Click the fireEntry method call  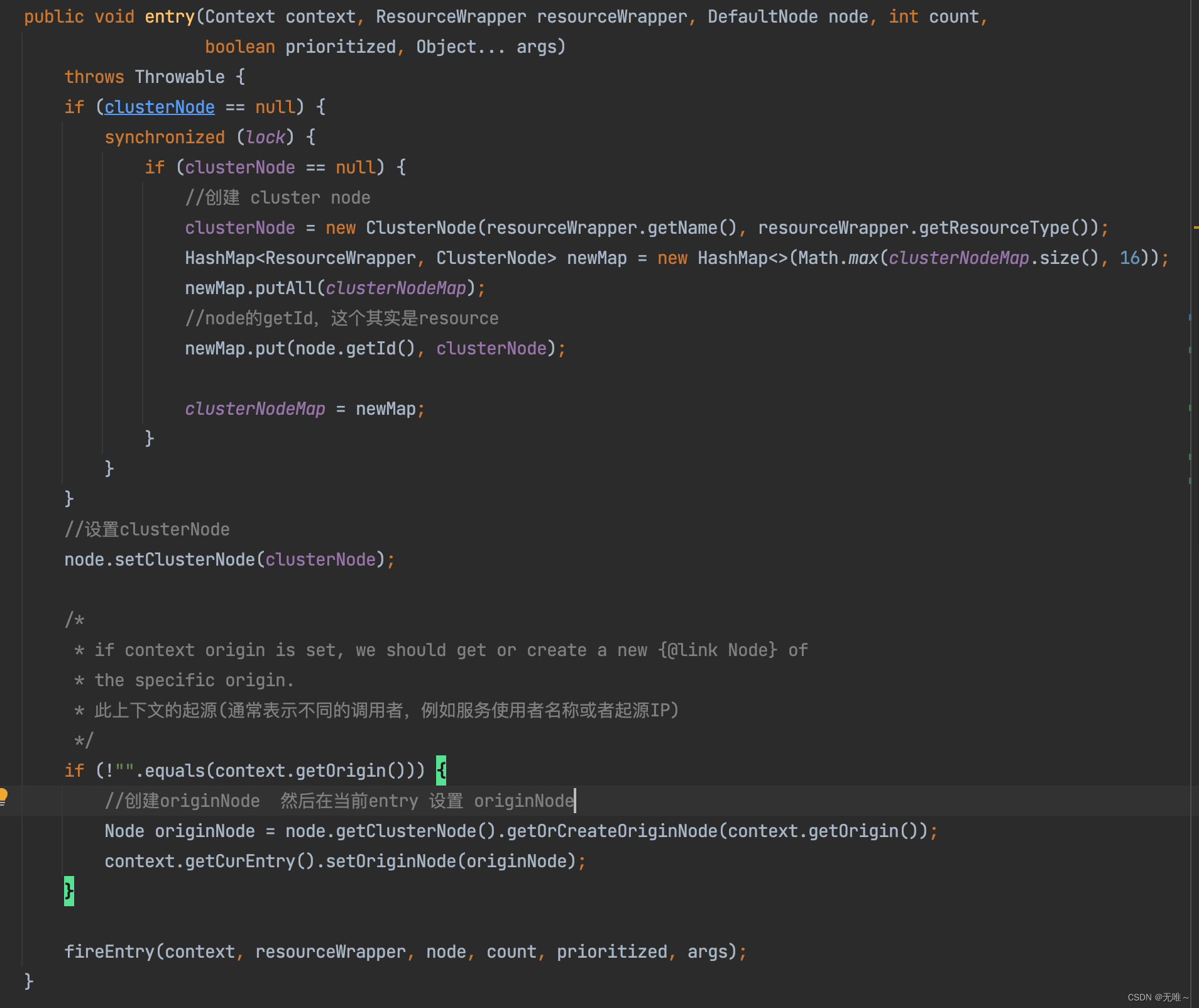(109, 951)
